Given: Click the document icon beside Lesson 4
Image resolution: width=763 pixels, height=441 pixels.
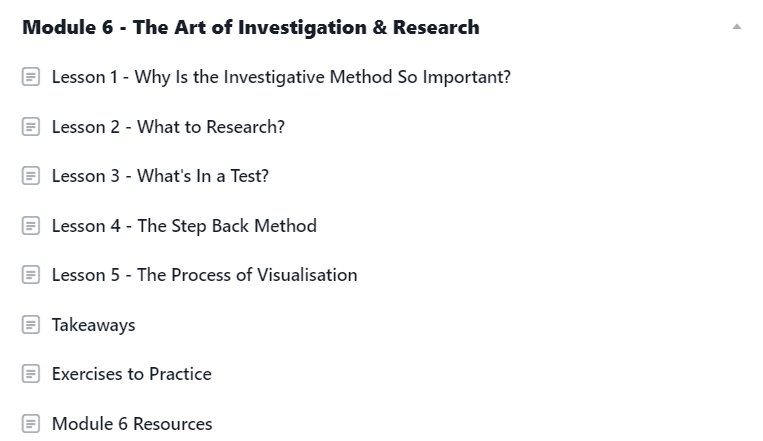Looking at the screenshot, I should [x=31, y=226].
